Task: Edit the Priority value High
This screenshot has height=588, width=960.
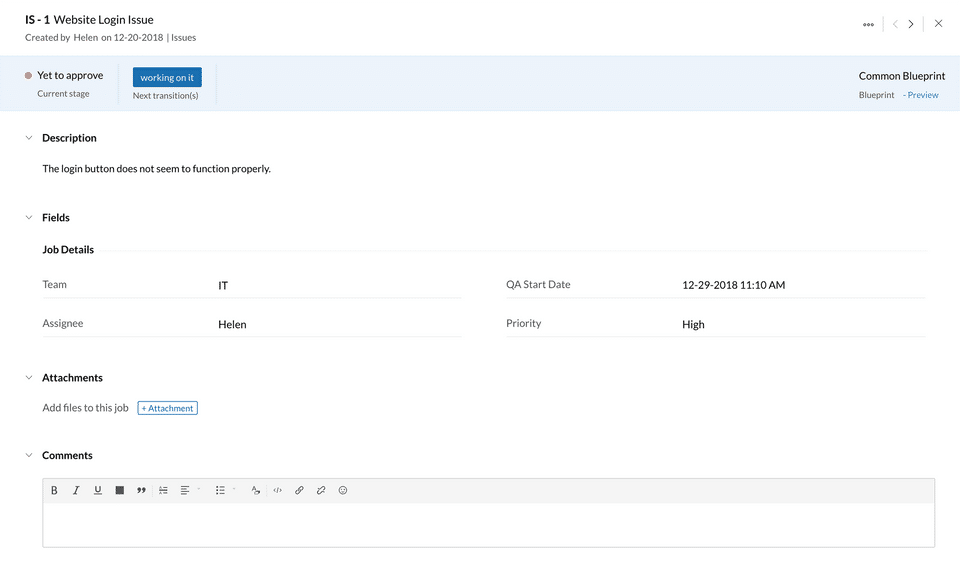Action: 693,325
